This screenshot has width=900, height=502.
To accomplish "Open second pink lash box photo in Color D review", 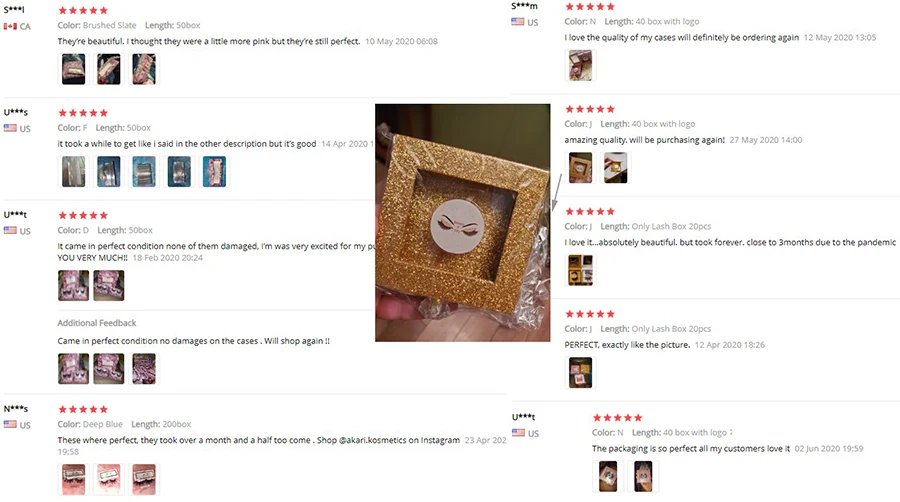I will click(108, 285).
